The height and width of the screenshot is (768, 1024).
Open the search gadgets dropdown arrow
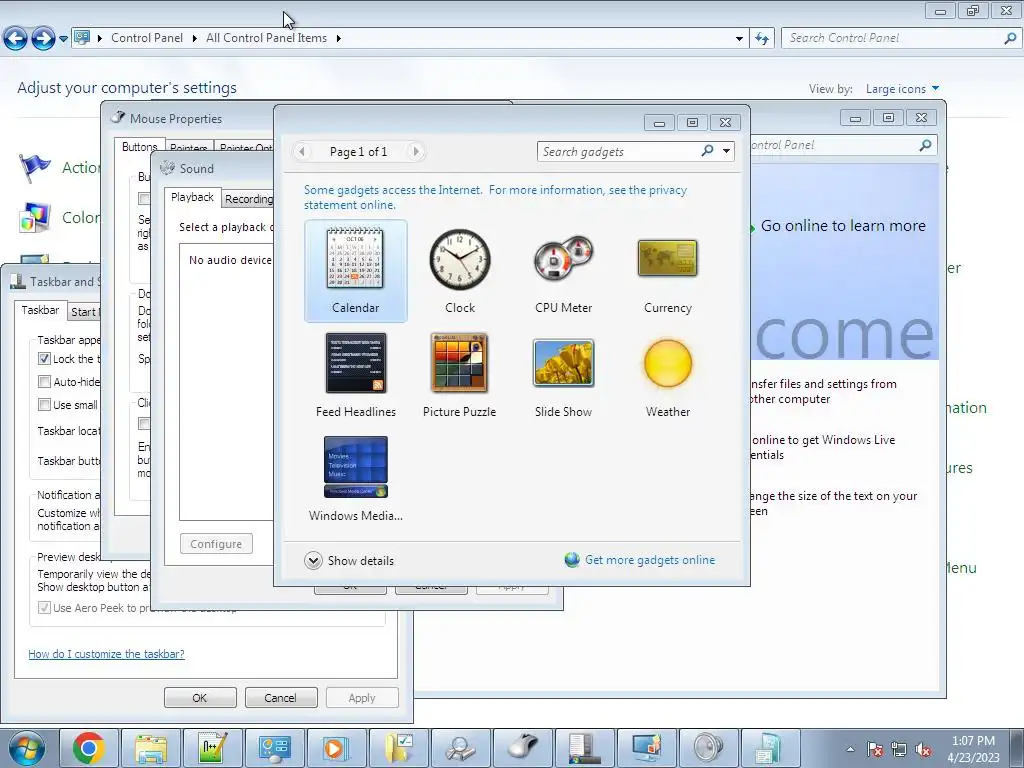coord(726,151)
